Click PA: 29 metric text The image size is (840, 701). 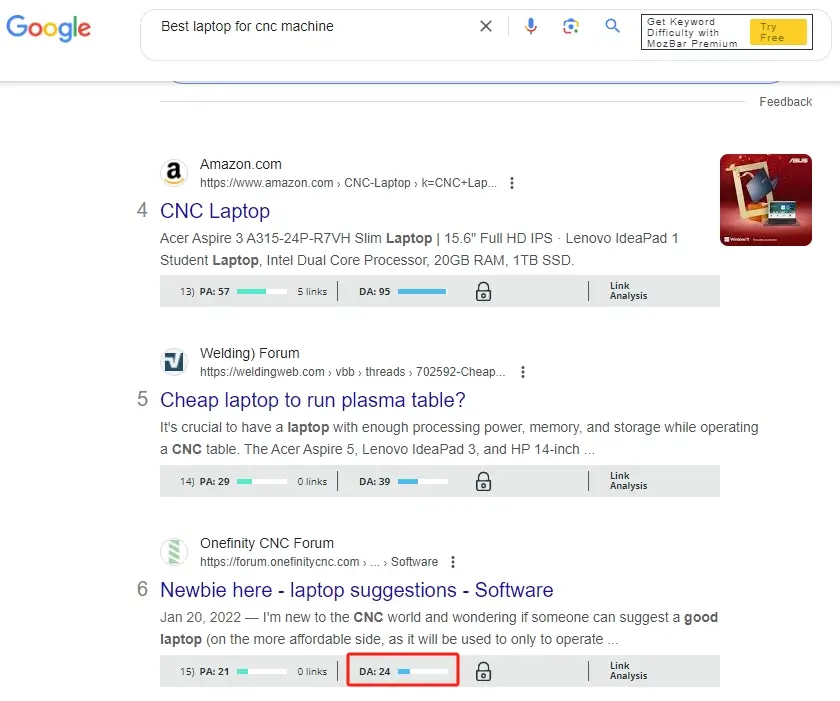(214, 481)
